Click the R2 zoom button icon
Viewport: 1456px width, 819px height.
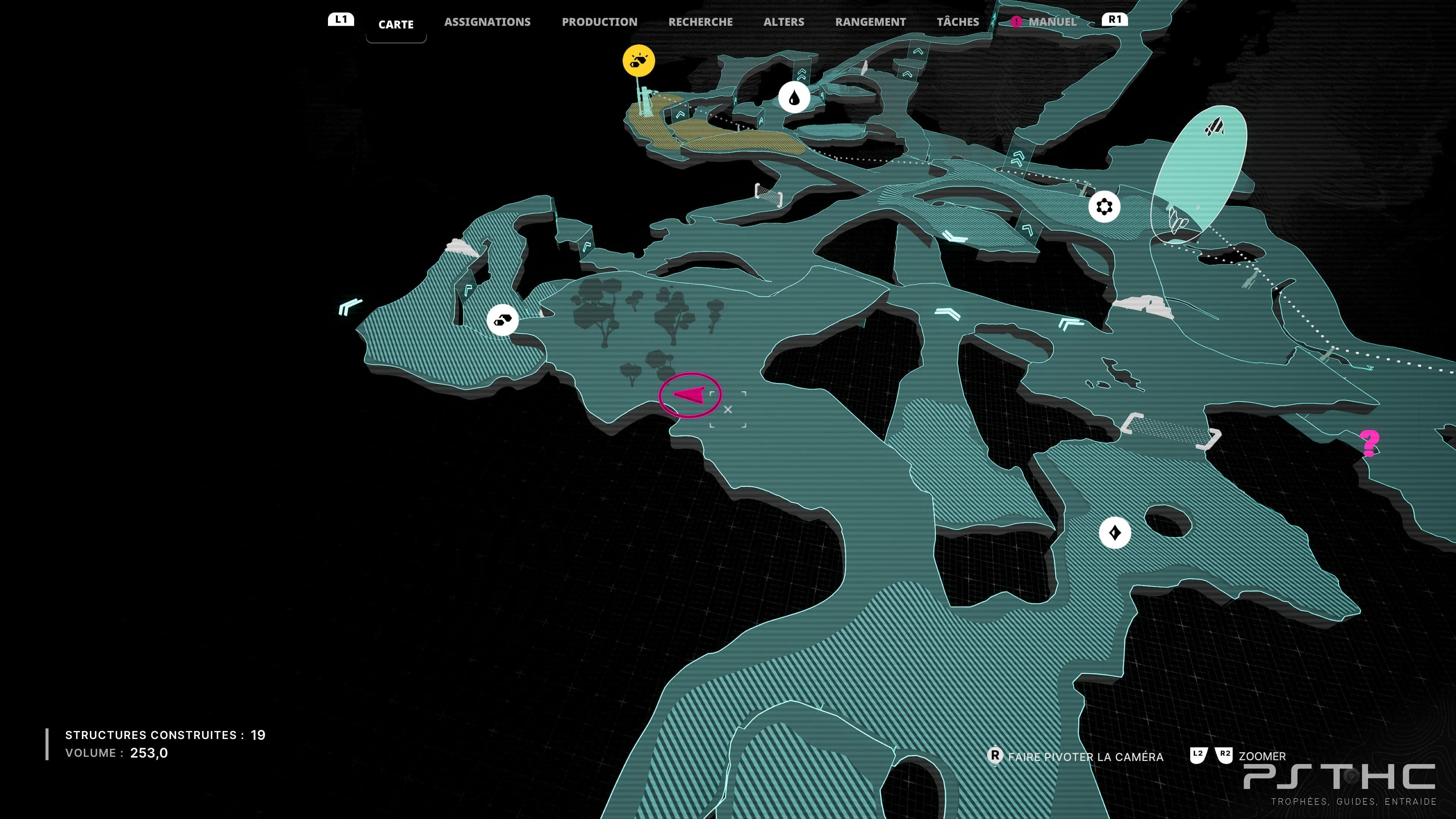click(x=1224, y=755)
